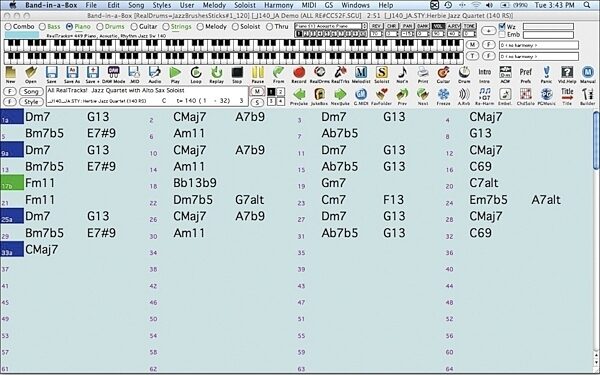600x375 pixels.
Task: Click the Soloist toolbar icon
Action: coord(382,74)
